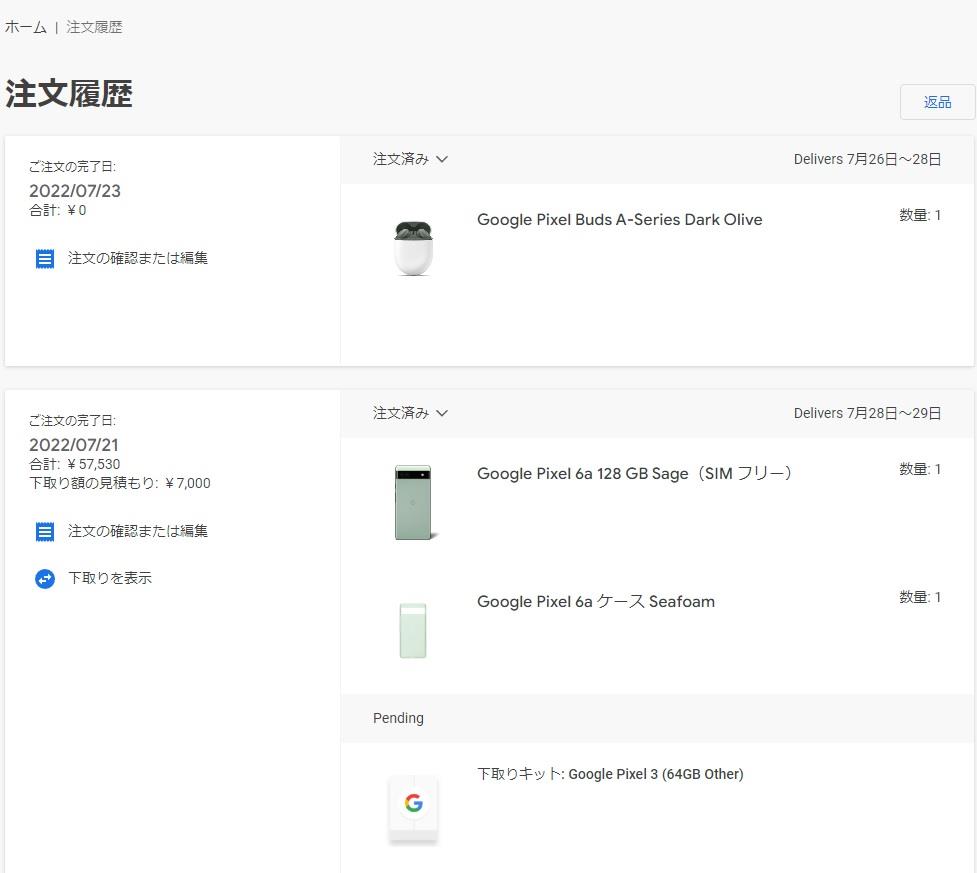Open the receipt icon for the 2022/07/21 order
The image size is (977, 873).
(x=45, y=532)
